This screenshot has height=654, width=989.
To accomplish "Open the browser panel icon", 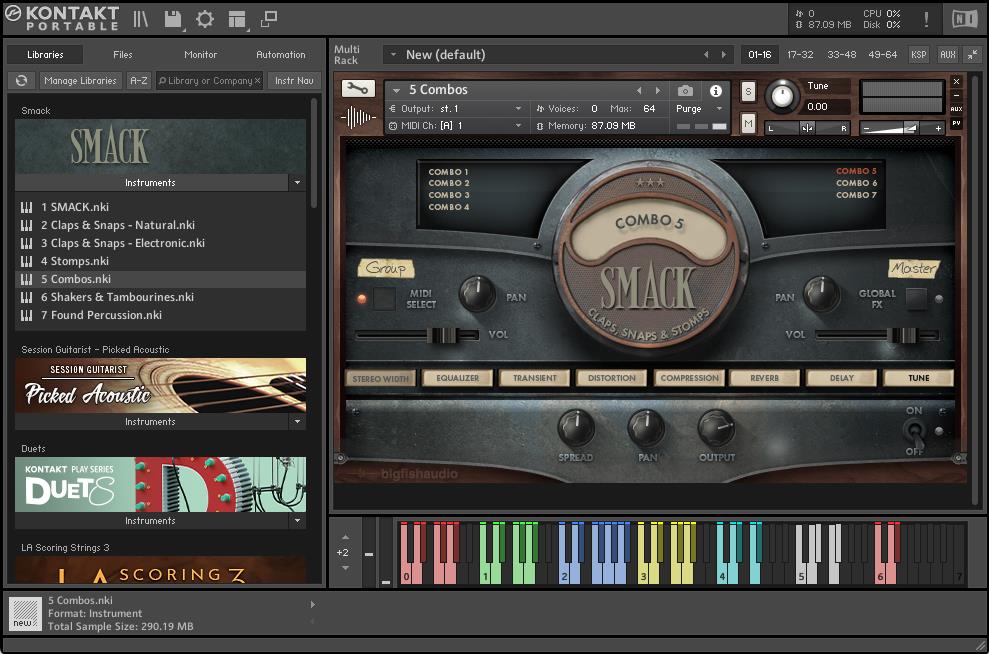I will pyautogui.click(x=141, y=19).
